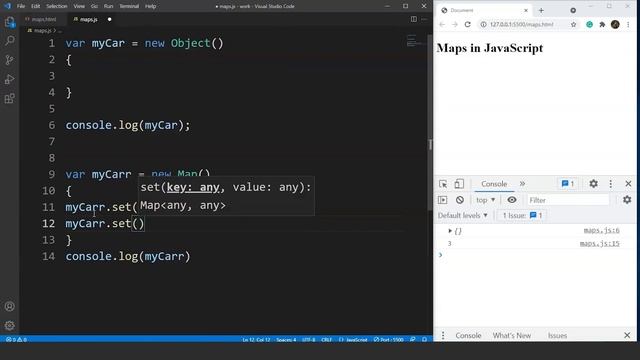This screenshot has width=640, height=360.
Task: Open the Help menu
Action: pos(151,6)
